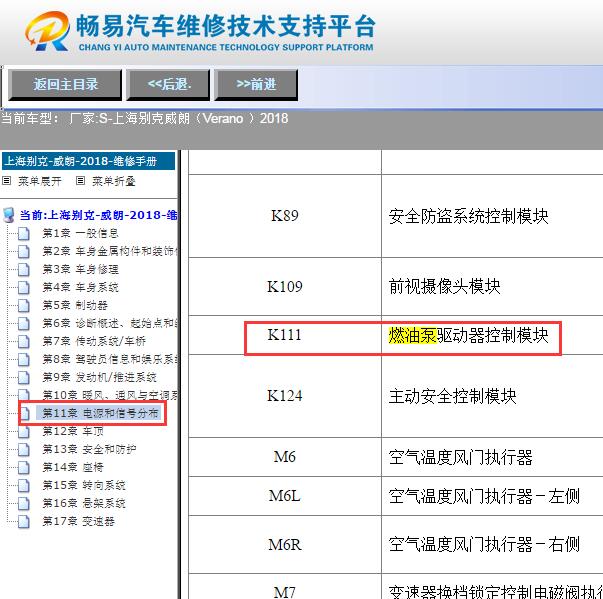Click page icon beside 第16章 悬架系统
This screenshot has height=599, width=603.
pyautogui.click(x=23, y=504)
